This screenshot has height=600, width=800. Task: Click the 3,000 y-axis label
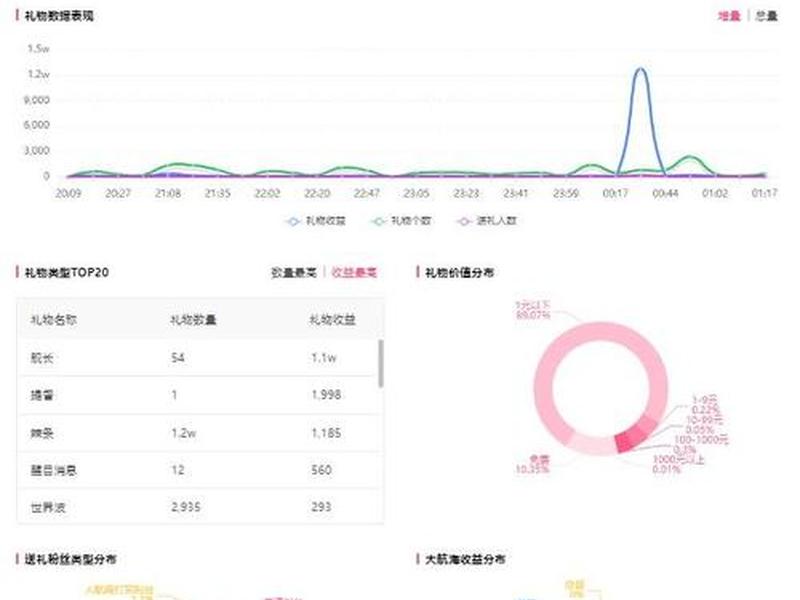click(36, 151)
